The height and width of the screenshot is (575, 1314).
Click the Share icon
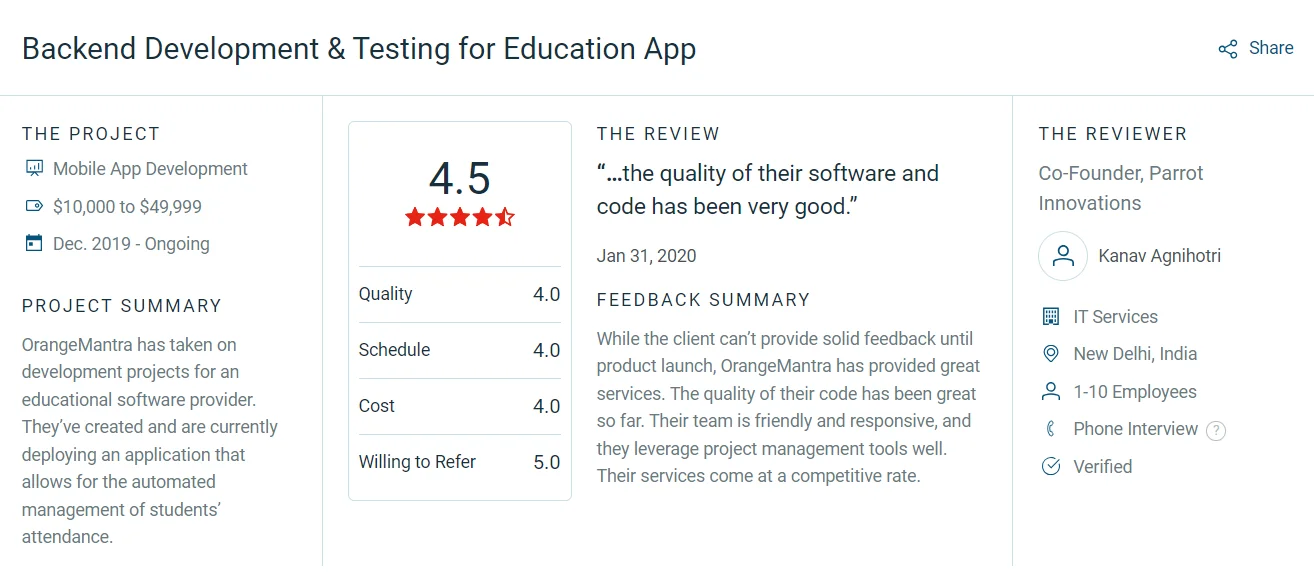click(x=1227, y=49)
